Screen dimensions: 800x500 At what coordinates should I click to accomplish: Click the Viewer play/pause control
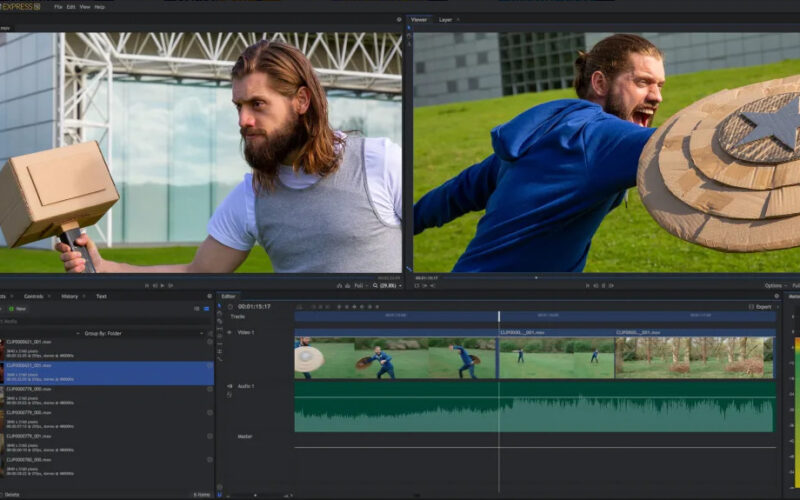coord(604,286)
